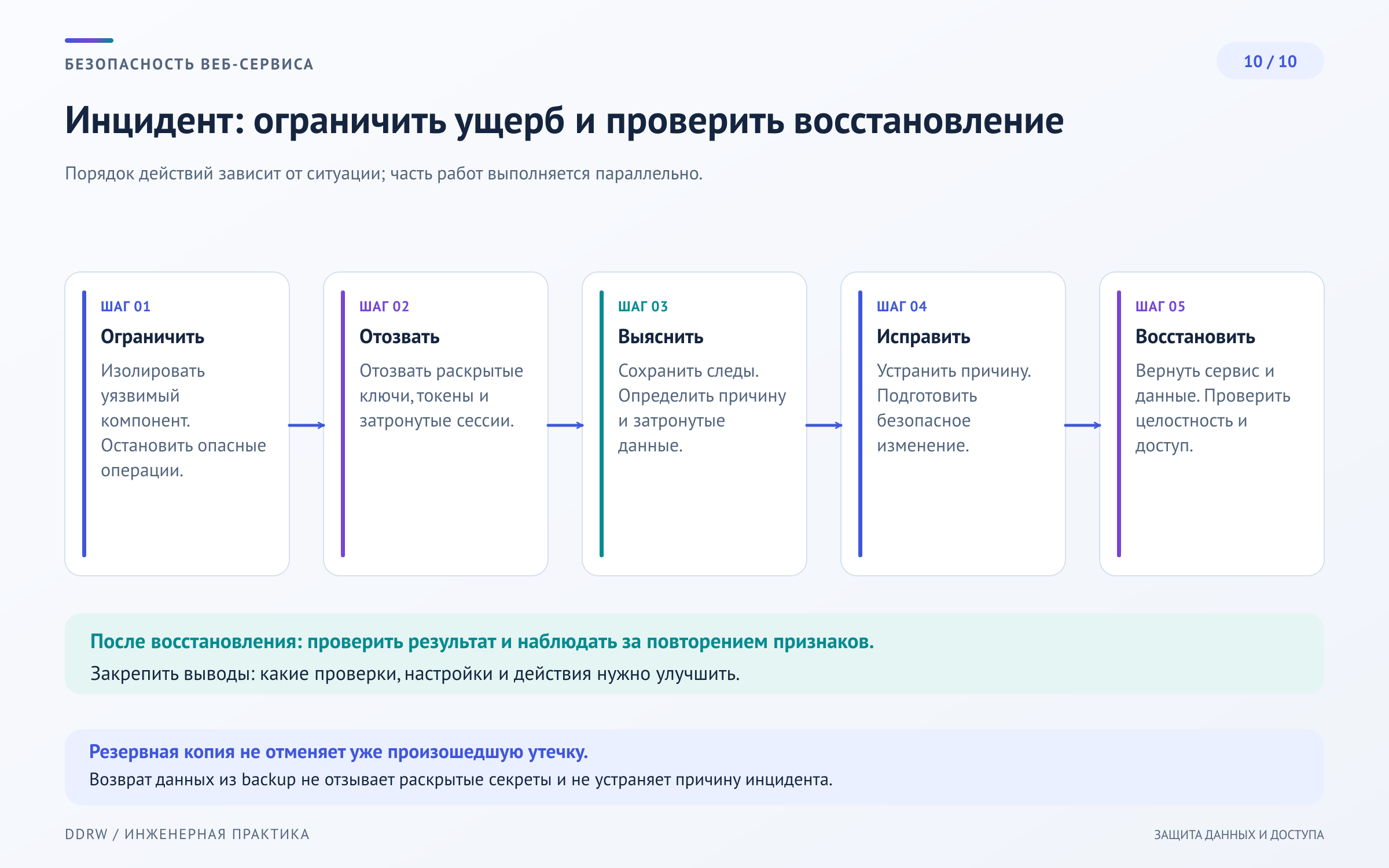Click the title 'Инцидент: ограничить ущерб и проверить восстановление'

[x=564, y=121]
